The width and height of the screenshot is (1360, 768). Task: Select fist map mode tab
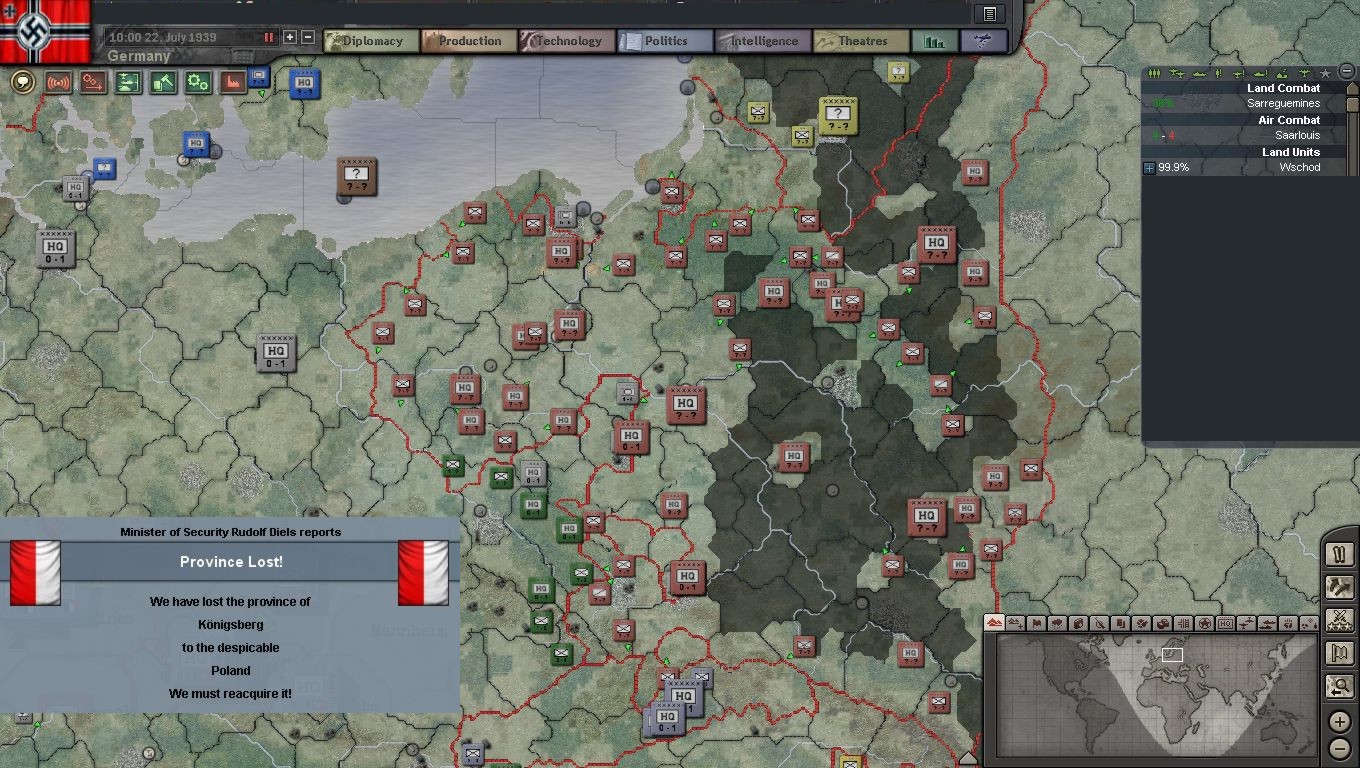pyautogui.click(x=1288, y=623)
